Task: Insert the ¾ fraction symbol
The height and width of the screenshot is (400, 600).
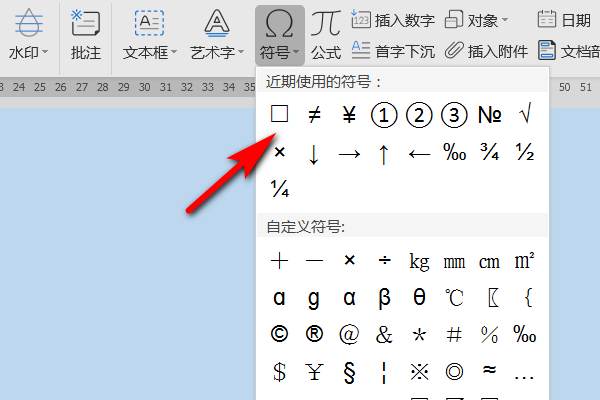Action: (x=489, y=152)
